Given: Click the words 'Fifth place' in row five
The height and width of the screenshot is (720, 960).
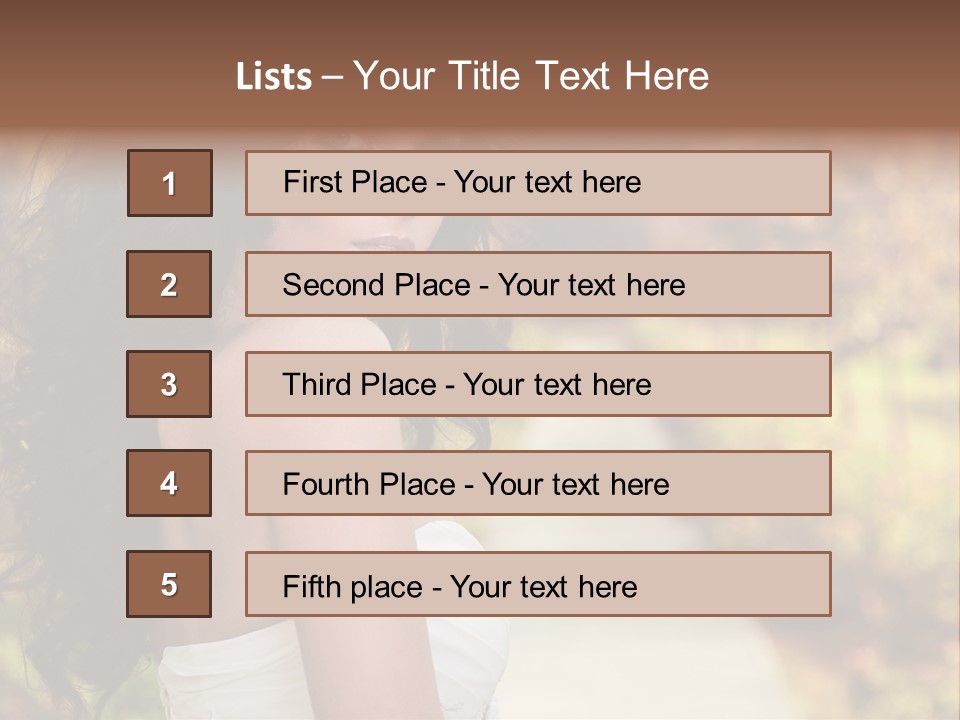Looking at the screenshot, I should click(x=354, y=586).
